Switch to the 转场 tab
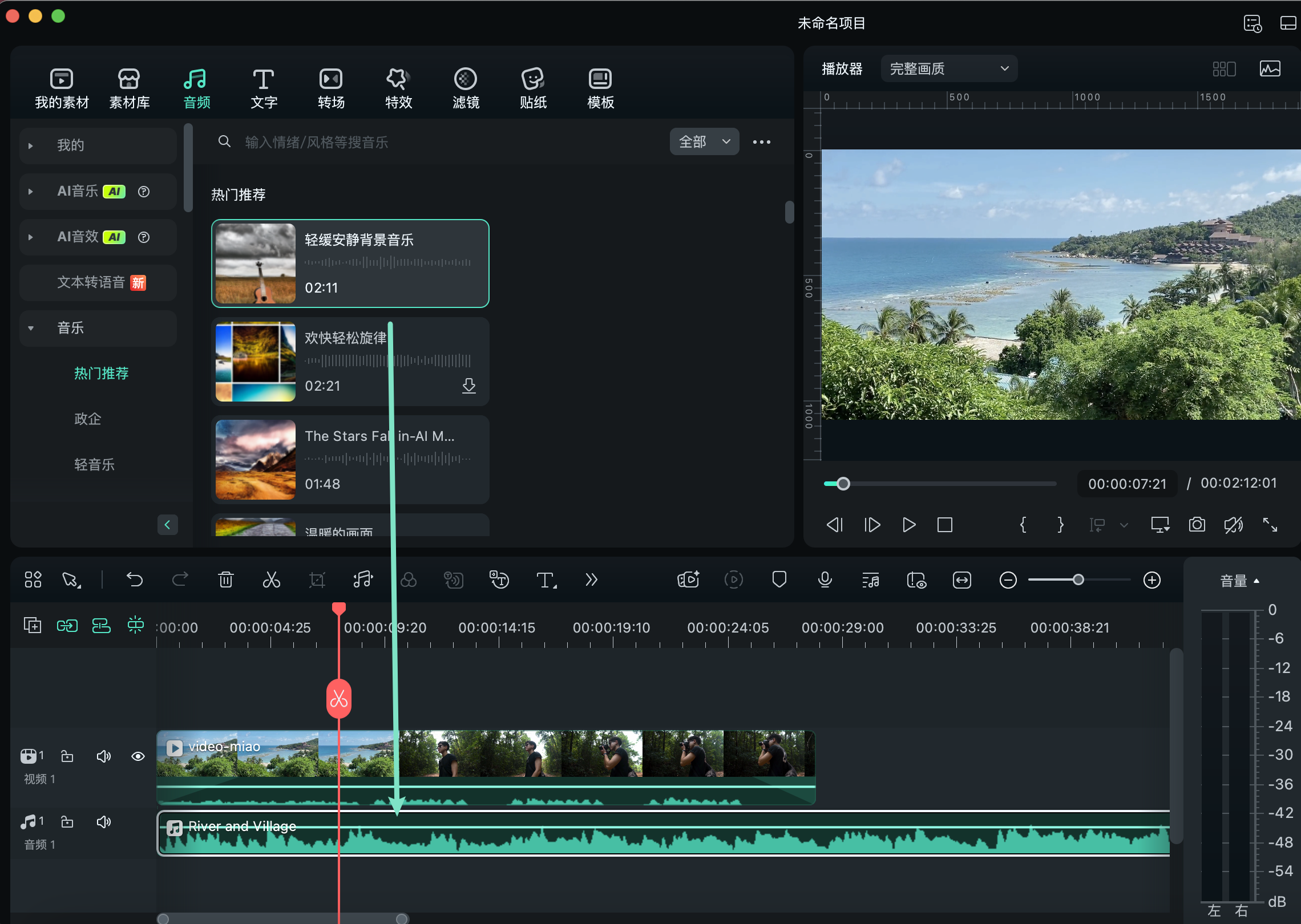 pos(331,89)
